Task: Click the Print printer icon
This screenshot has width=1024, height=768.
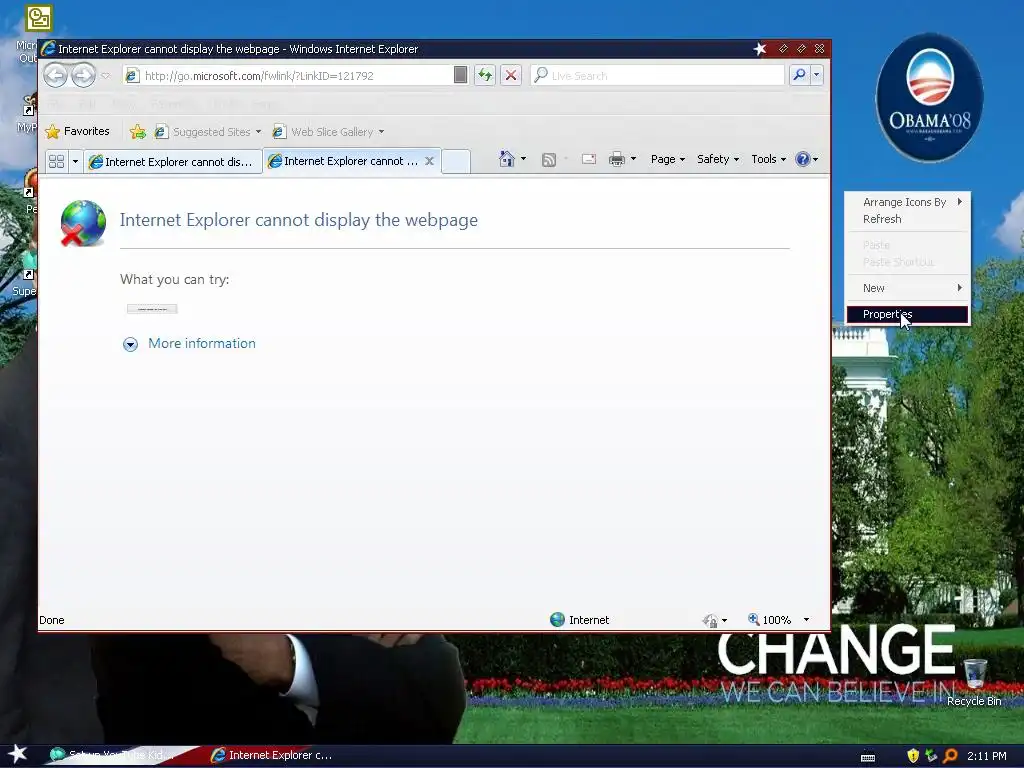Action: (617, 159)
